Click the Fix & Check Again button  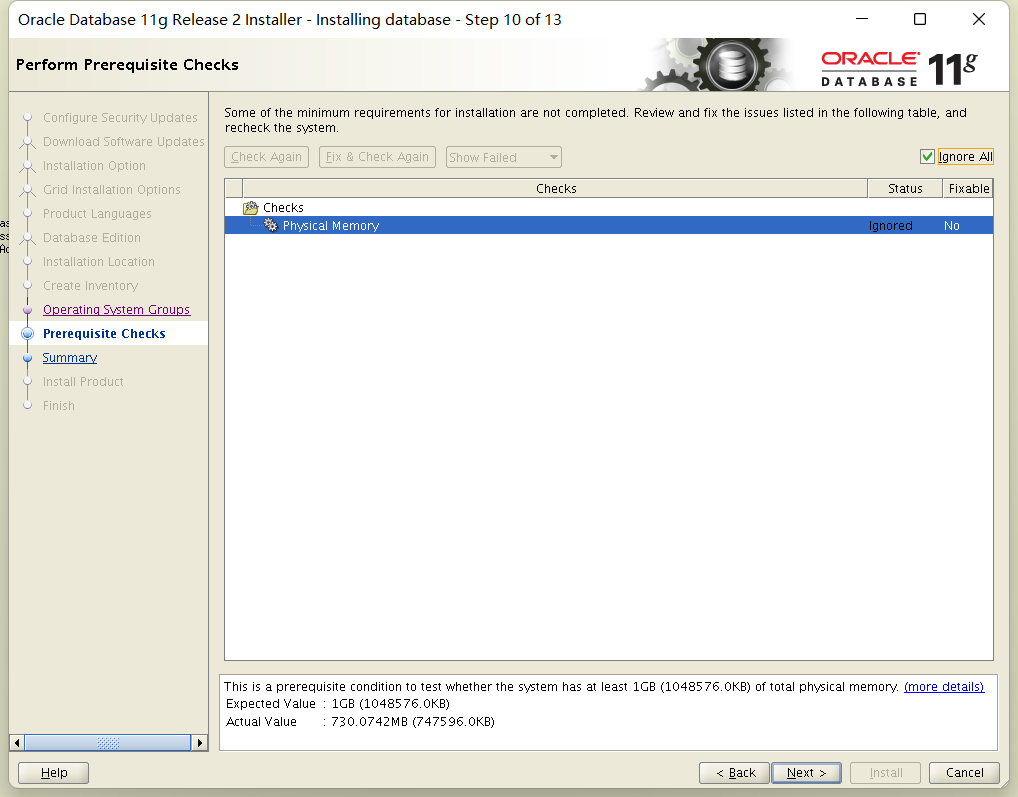[x=377, y=157]
